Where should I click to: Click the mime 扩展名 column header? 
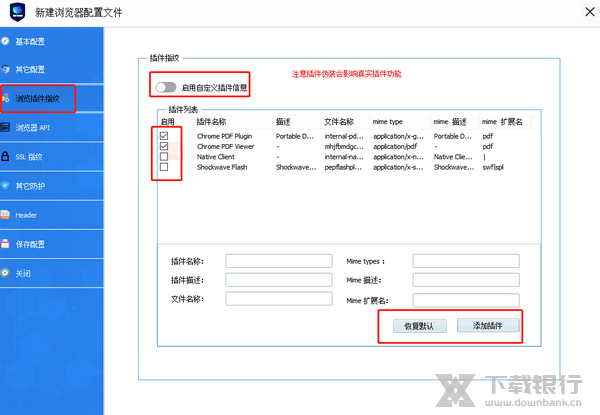click(x=502, y=122)
